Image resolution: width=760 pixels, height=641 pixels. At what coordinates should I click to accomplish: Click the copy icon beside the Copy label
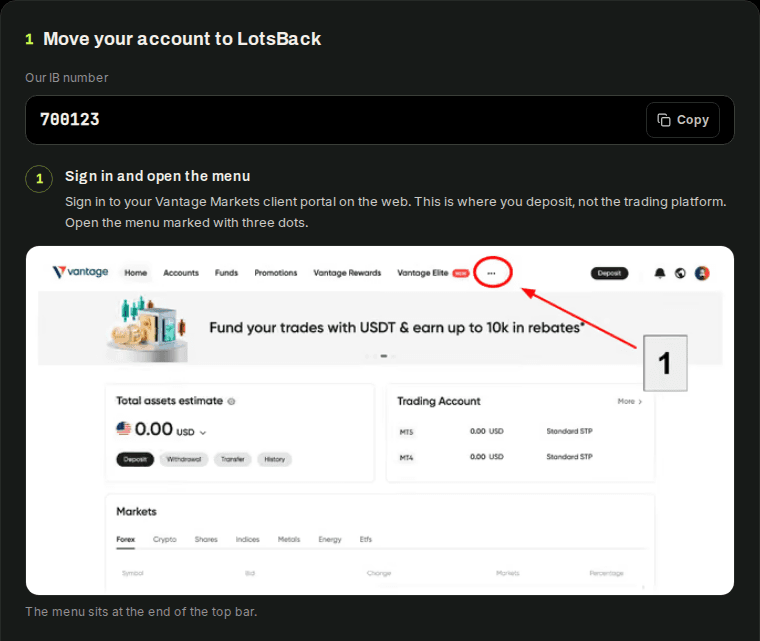click(664, 120)
